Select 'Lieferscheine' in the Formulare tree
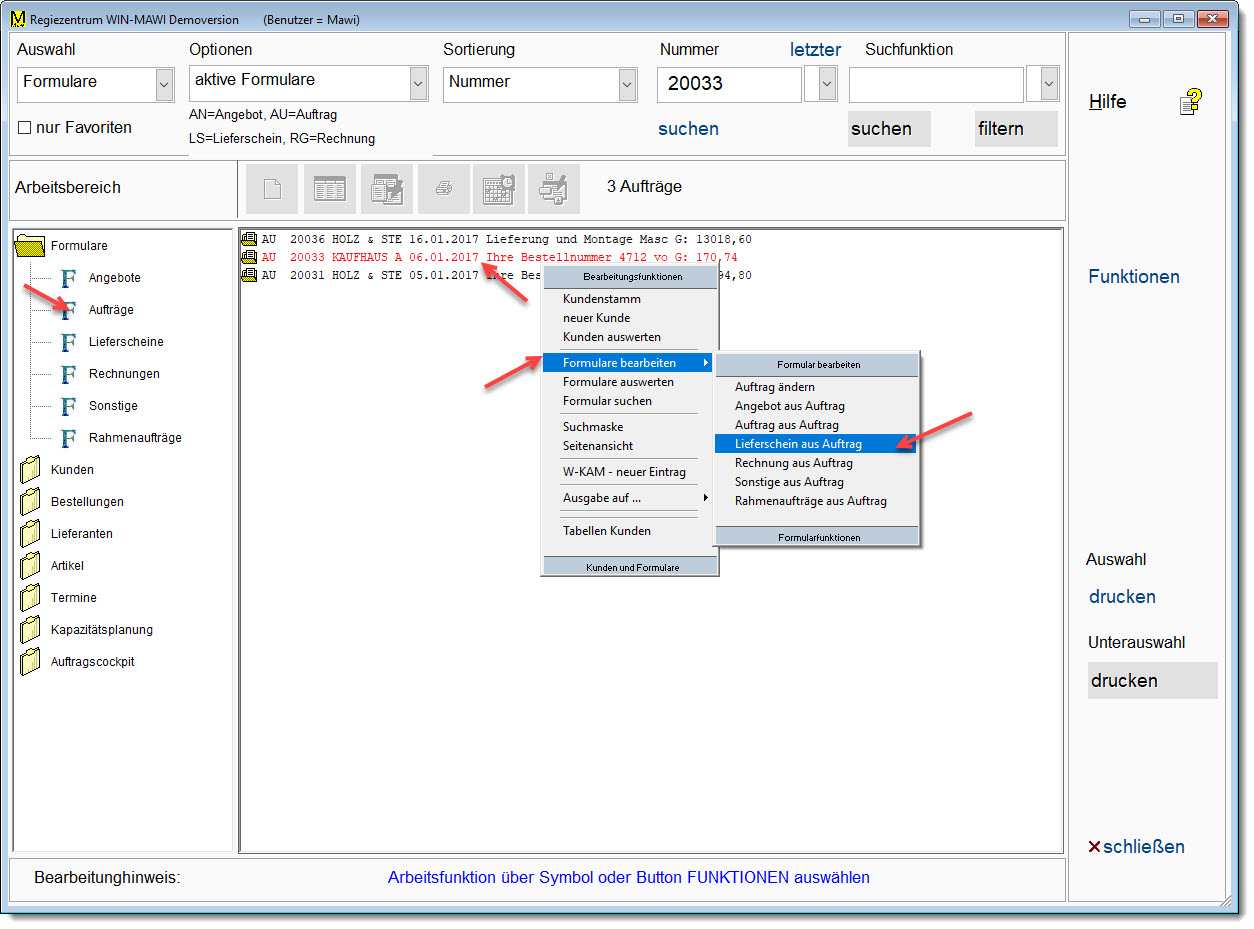This screenshot has width=1254, height=929. point(126,342)
